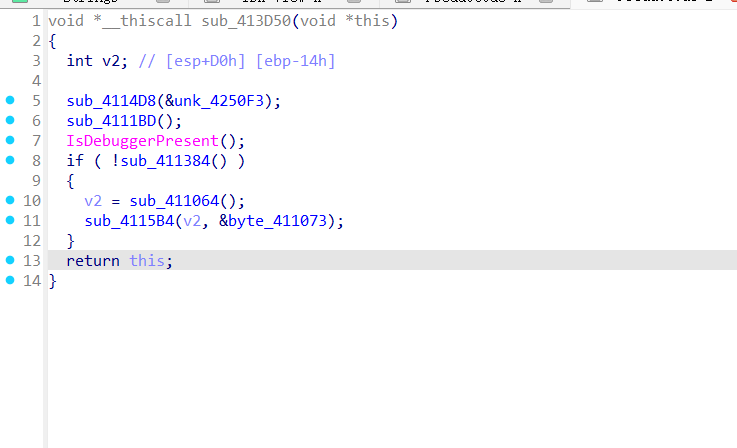
Task: Toggle breakpoint dot on line 6
Action: [x=10, y=120]
